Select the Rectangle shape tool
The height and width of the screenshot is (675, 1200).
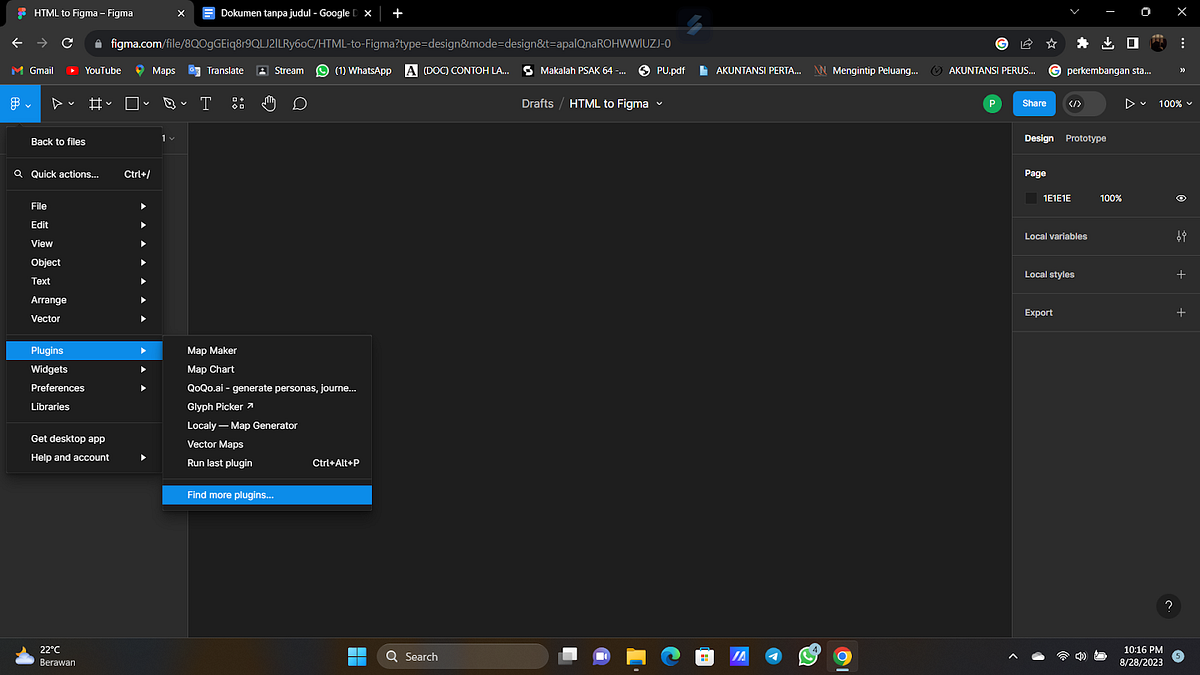click(130, 103)
